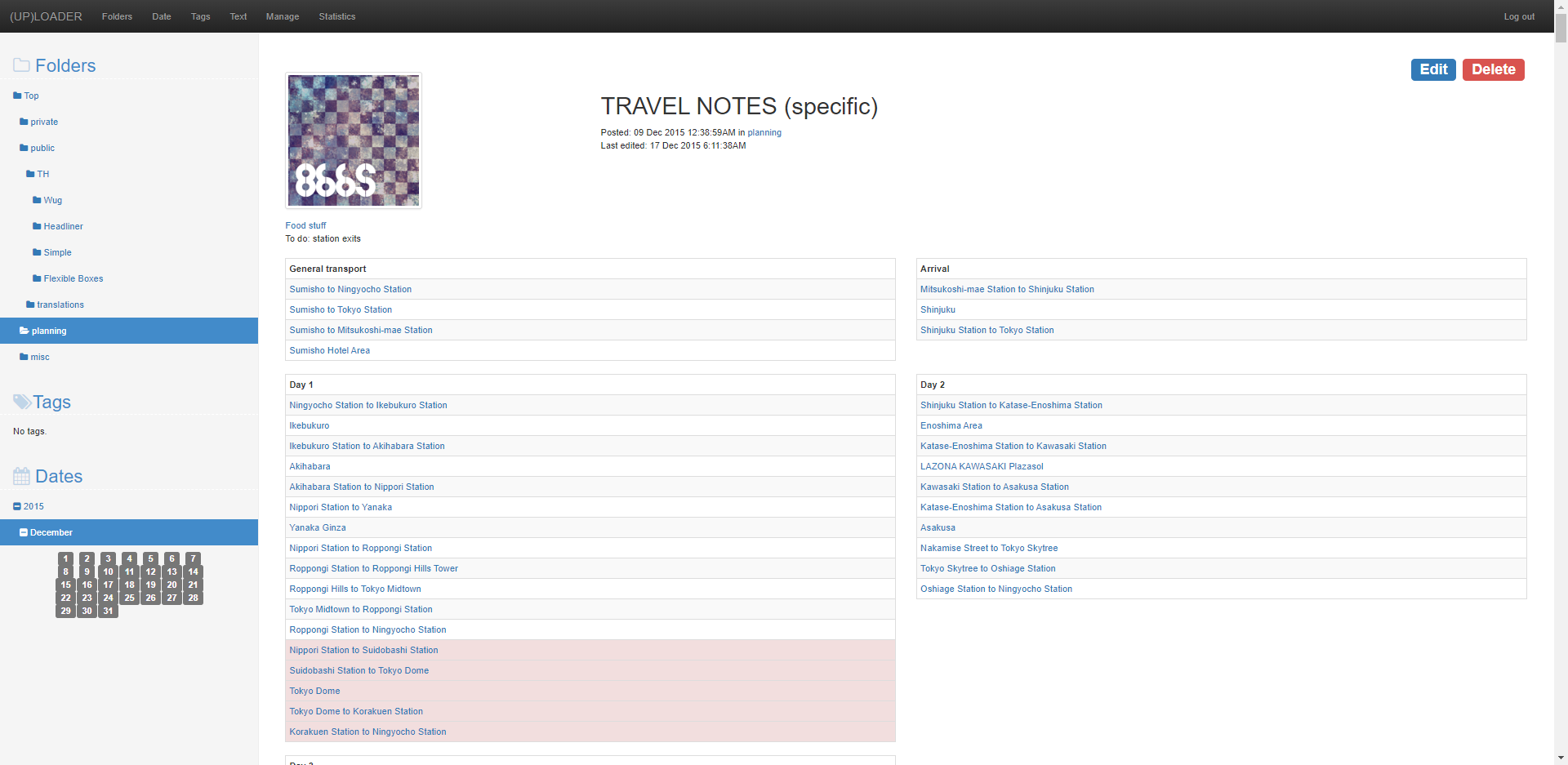Image resolution: width=1568 pixels, height=765 pixels.
Task: Click the folder icon next to Flexible Boxes
Action: pos(37,279)
